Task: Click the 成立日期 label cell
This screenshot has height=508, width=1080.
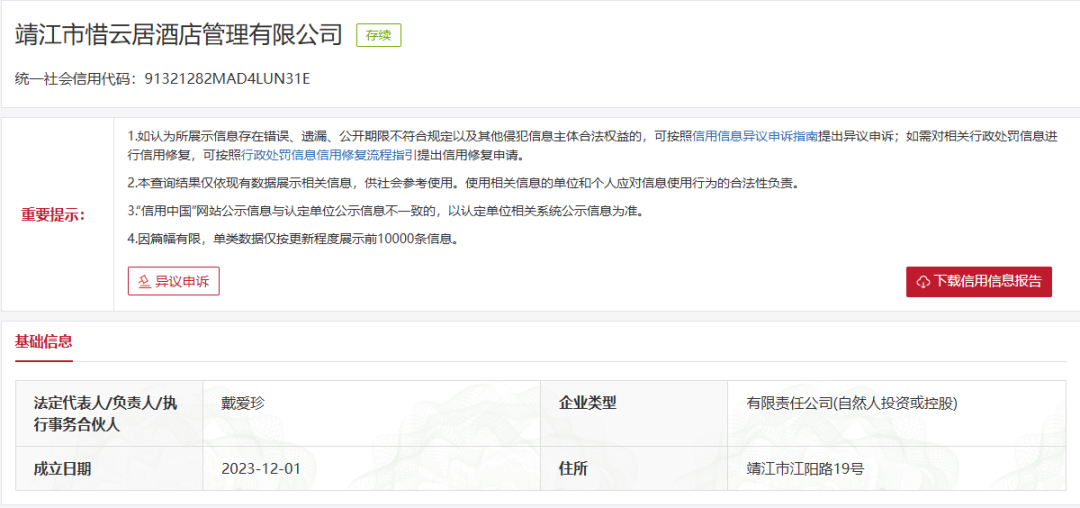Action: point(110,469)
